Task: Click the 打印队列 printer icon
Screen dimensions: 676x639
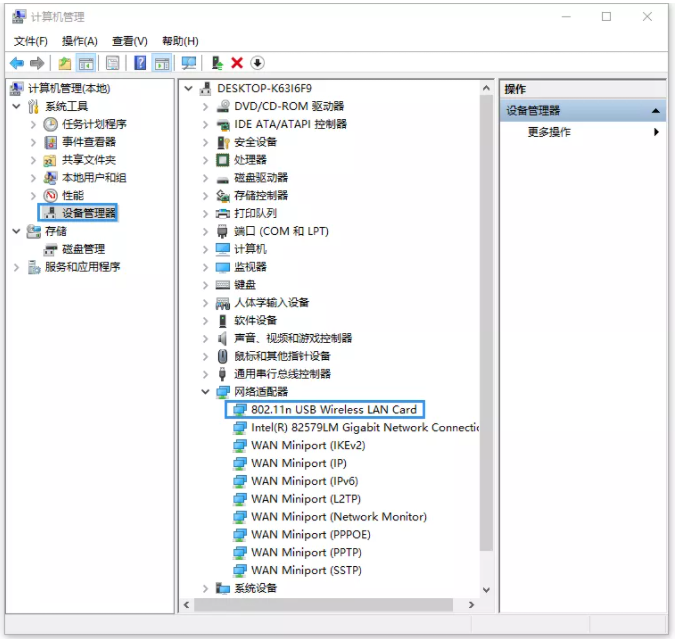Action: [x=223, y=213]
